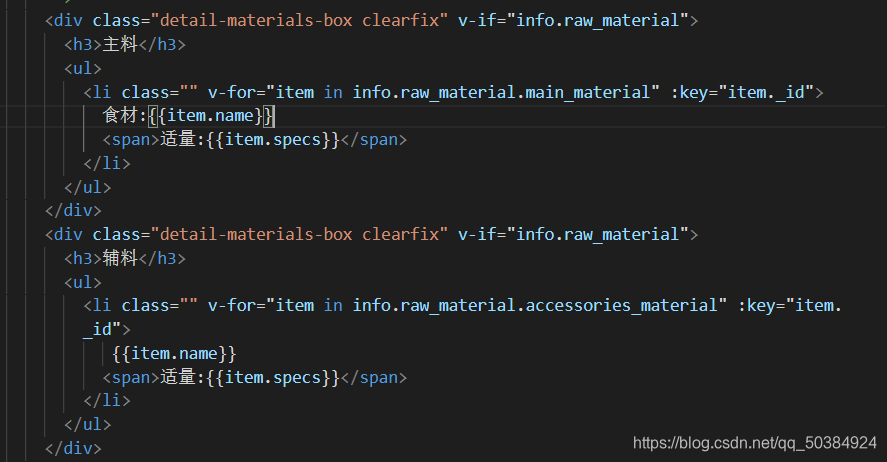Click the :key="item._id" attribute in main list

(x=742, y=92)
